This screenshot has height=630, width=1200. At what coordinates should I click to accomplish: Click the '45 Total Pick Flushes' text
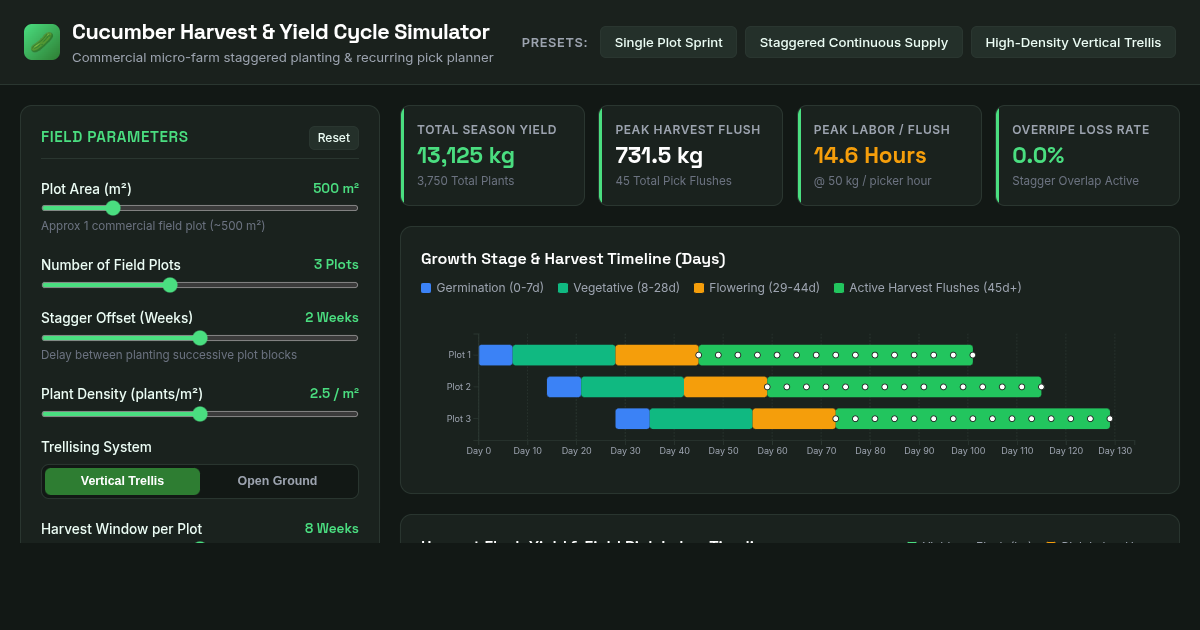[x=673, y=181]
